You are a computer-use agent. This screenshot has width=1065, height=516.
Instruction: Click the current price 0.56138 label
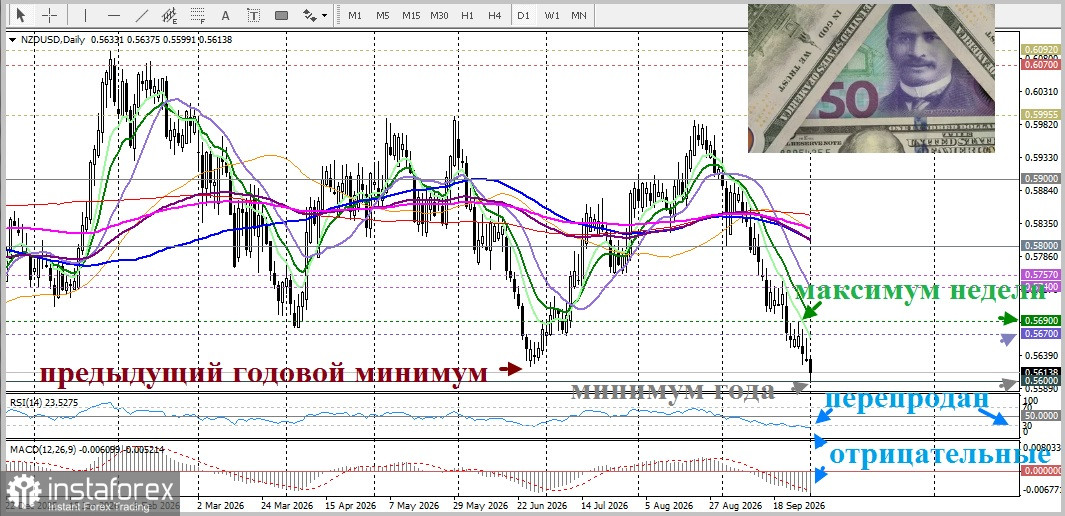coord(1040,372)
